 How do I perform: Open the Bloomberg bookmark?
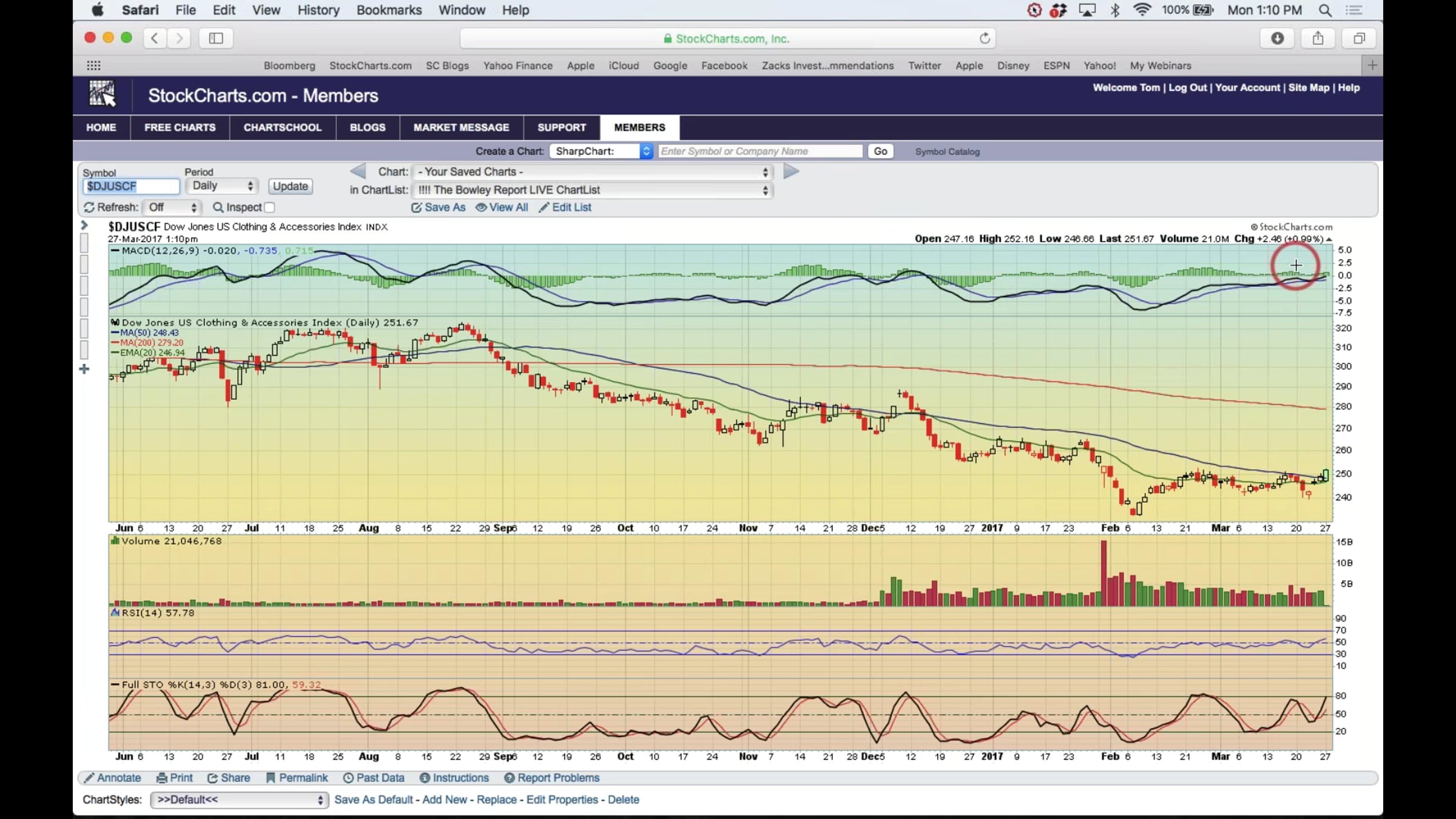tap(289, 66)
